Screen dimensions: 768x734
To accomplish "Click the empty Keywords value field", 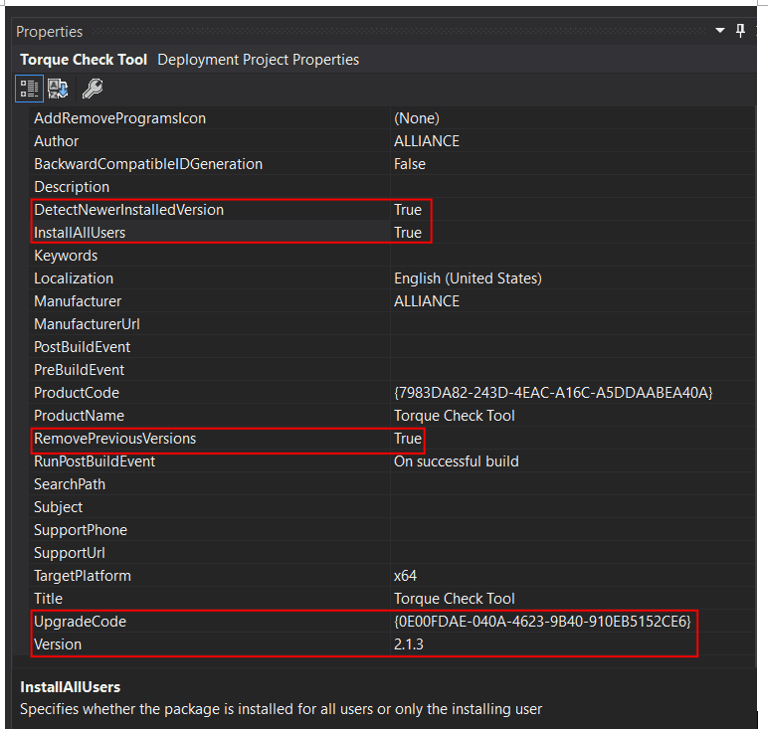I will coord(572,255).
